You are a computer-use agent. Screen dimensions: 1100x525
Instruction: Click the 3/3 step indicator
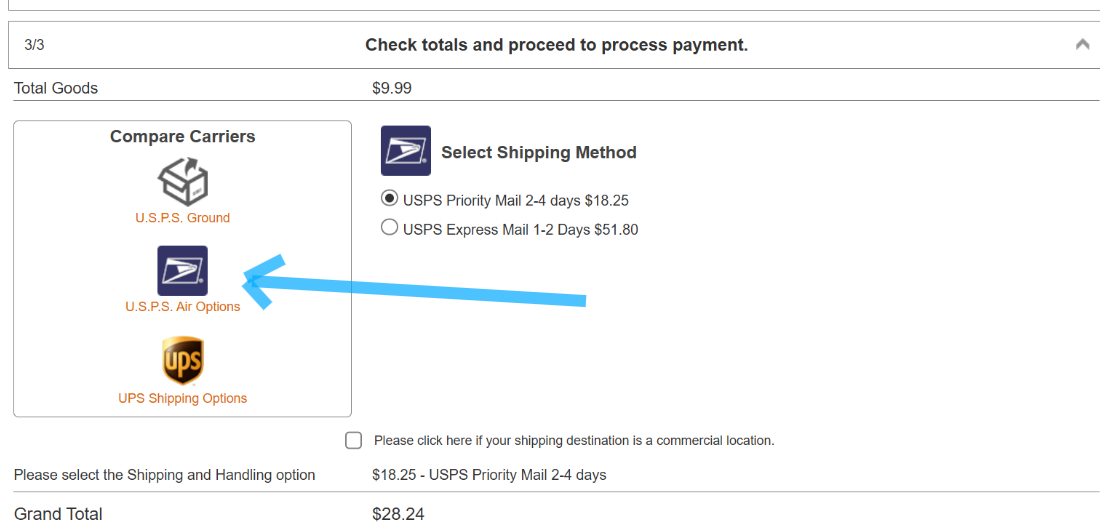[x=34, y=45]
